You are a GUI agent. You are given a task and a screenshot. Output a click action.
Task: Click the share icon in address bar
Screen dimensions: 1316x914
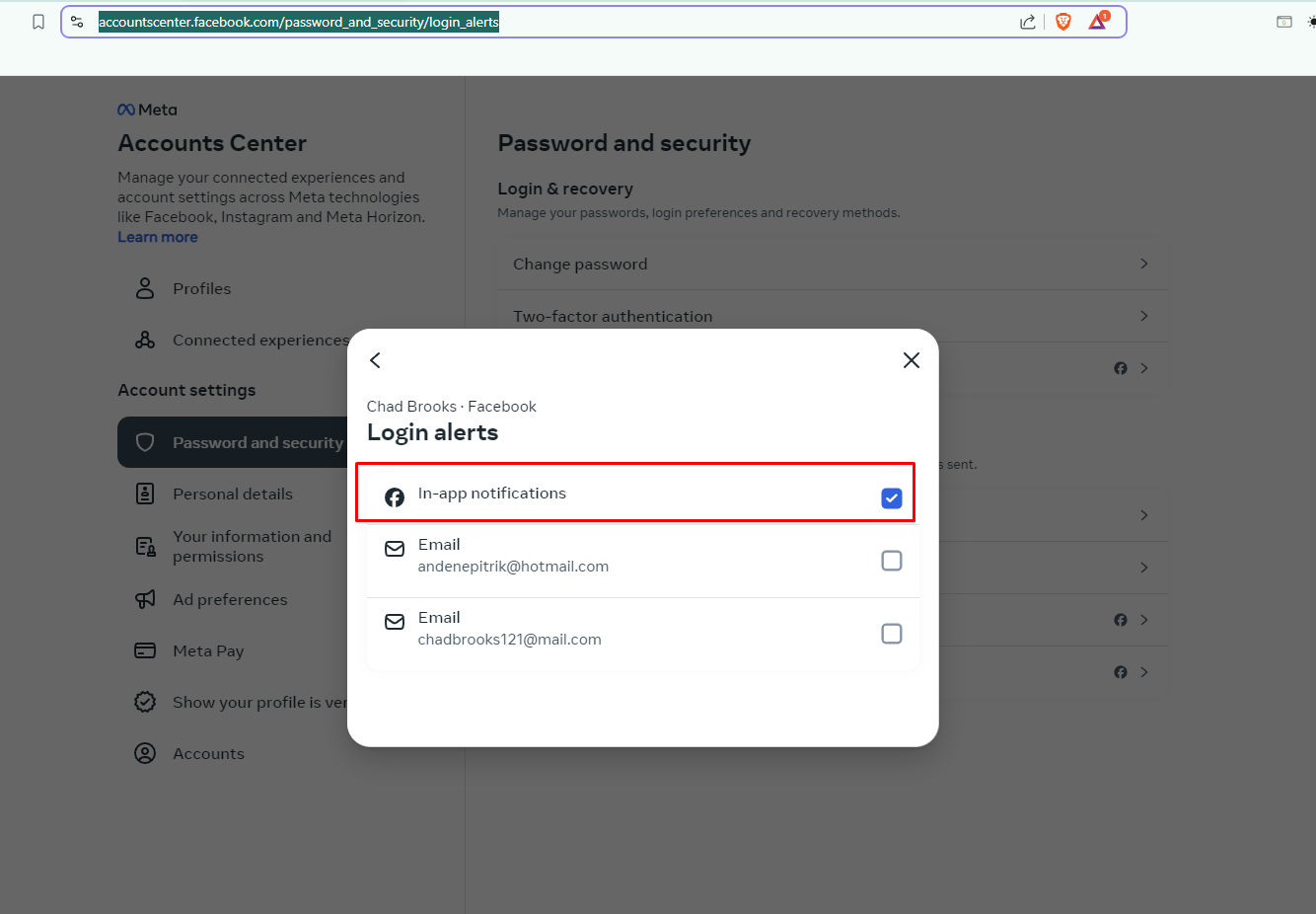click(x=1028, y=22)
